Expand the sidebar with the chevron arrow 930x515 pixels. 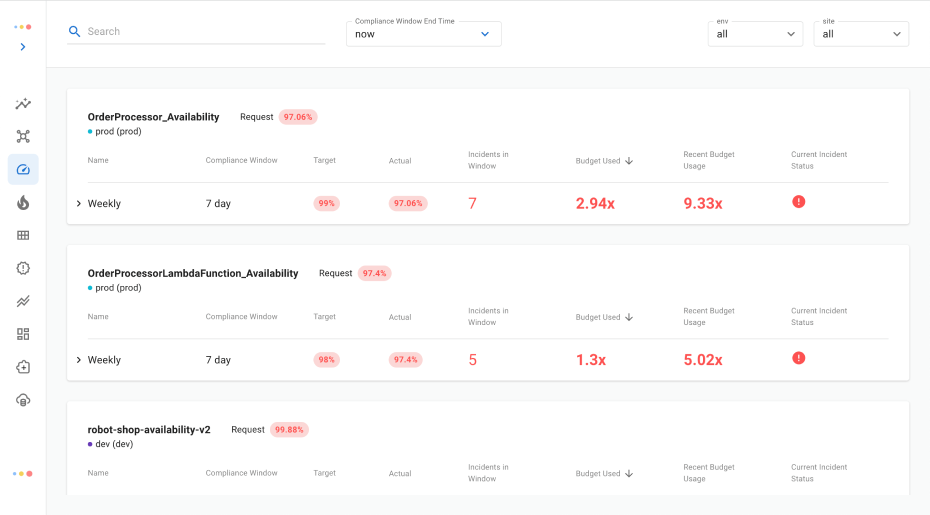(x=23, y=47)
